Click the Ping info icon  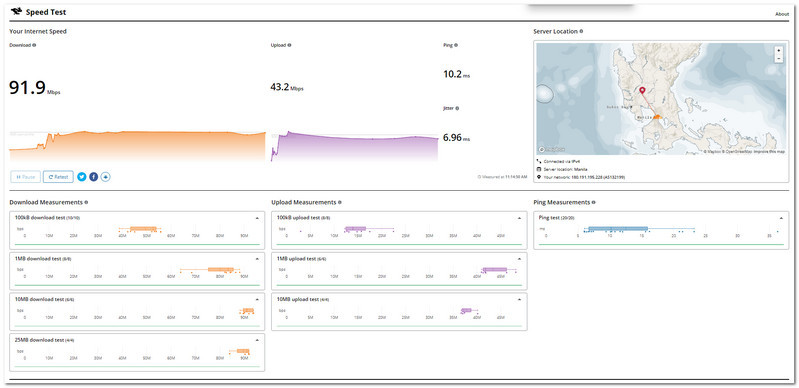456,45
